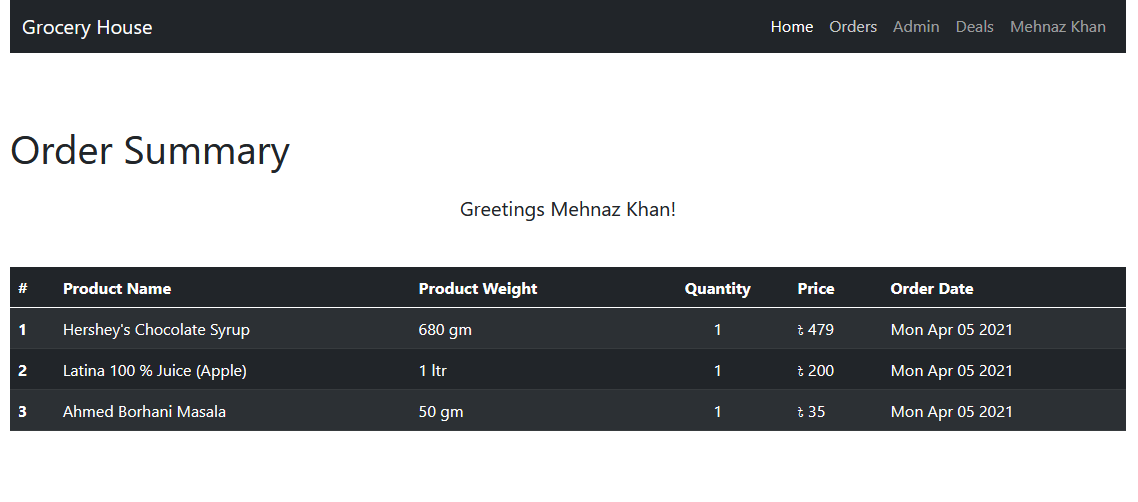1138x502 pixels.
Task: Click the Product Weight column header
Action: (477, 289)
